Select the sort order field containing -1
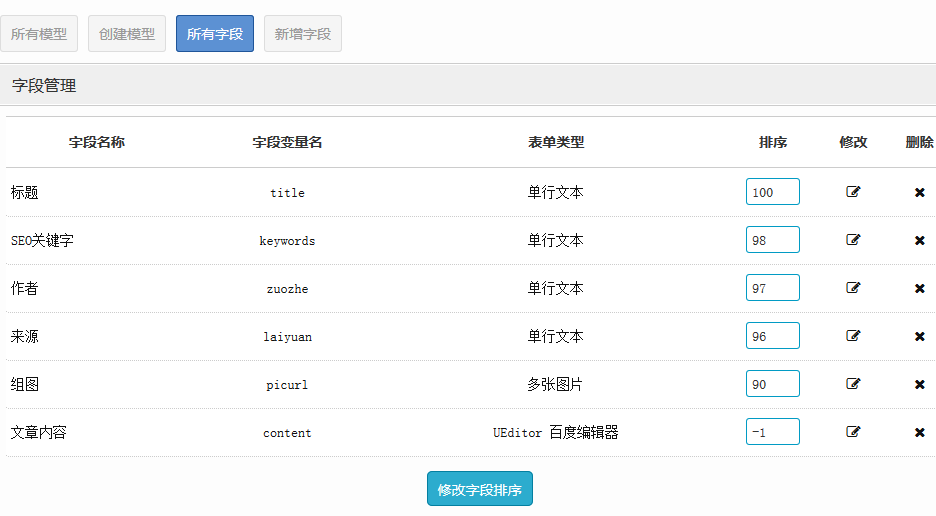 pyautogui.click(x=772, y=432)
